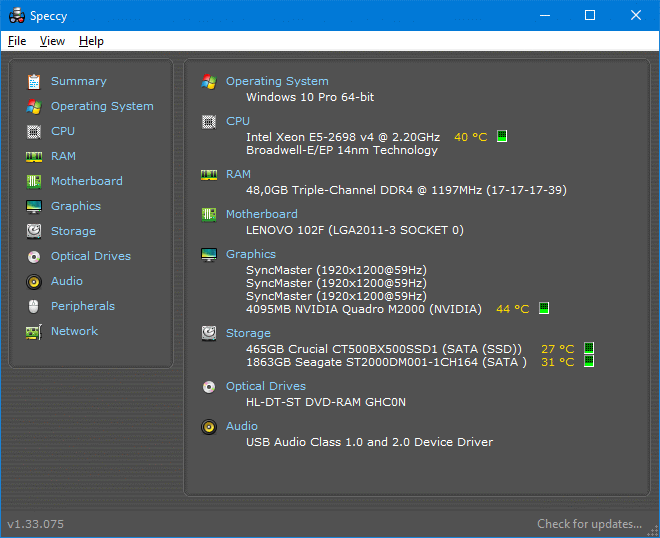Select Summary in the sidebar

click(x=79, y=81)
